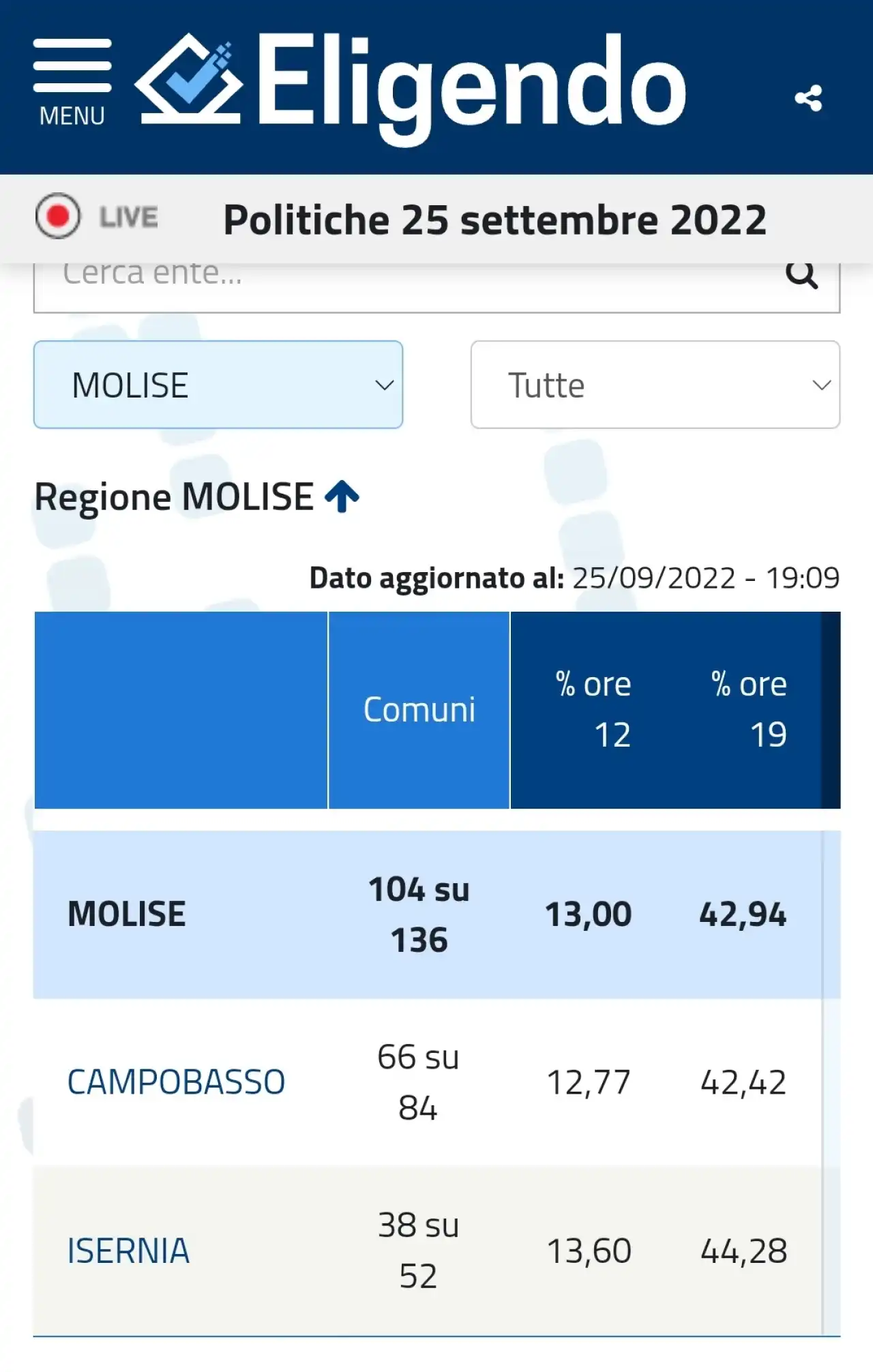Click the search magnifier icon

click(x=801, y=274)
